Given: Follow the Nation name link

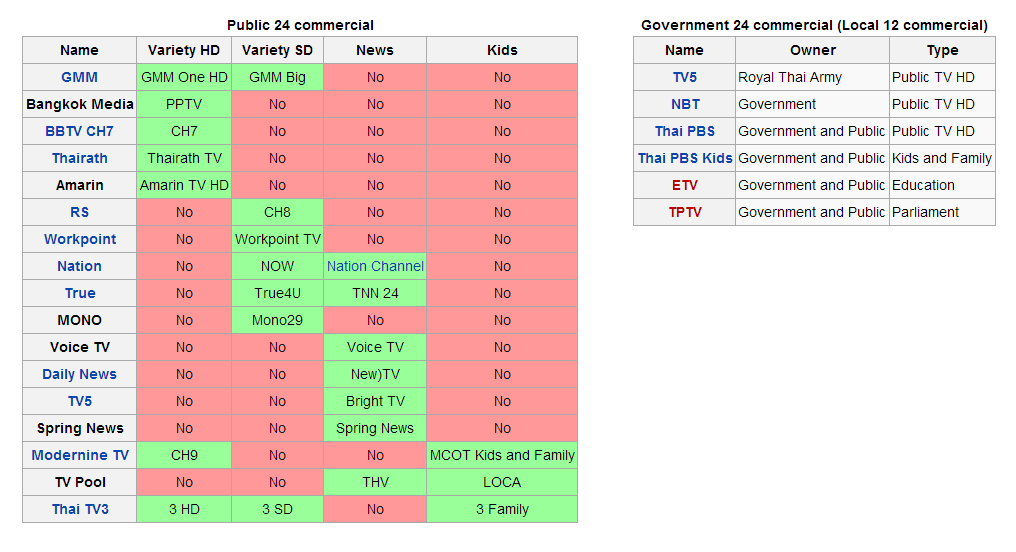Looking at the screenshot, I should [79, 266].
